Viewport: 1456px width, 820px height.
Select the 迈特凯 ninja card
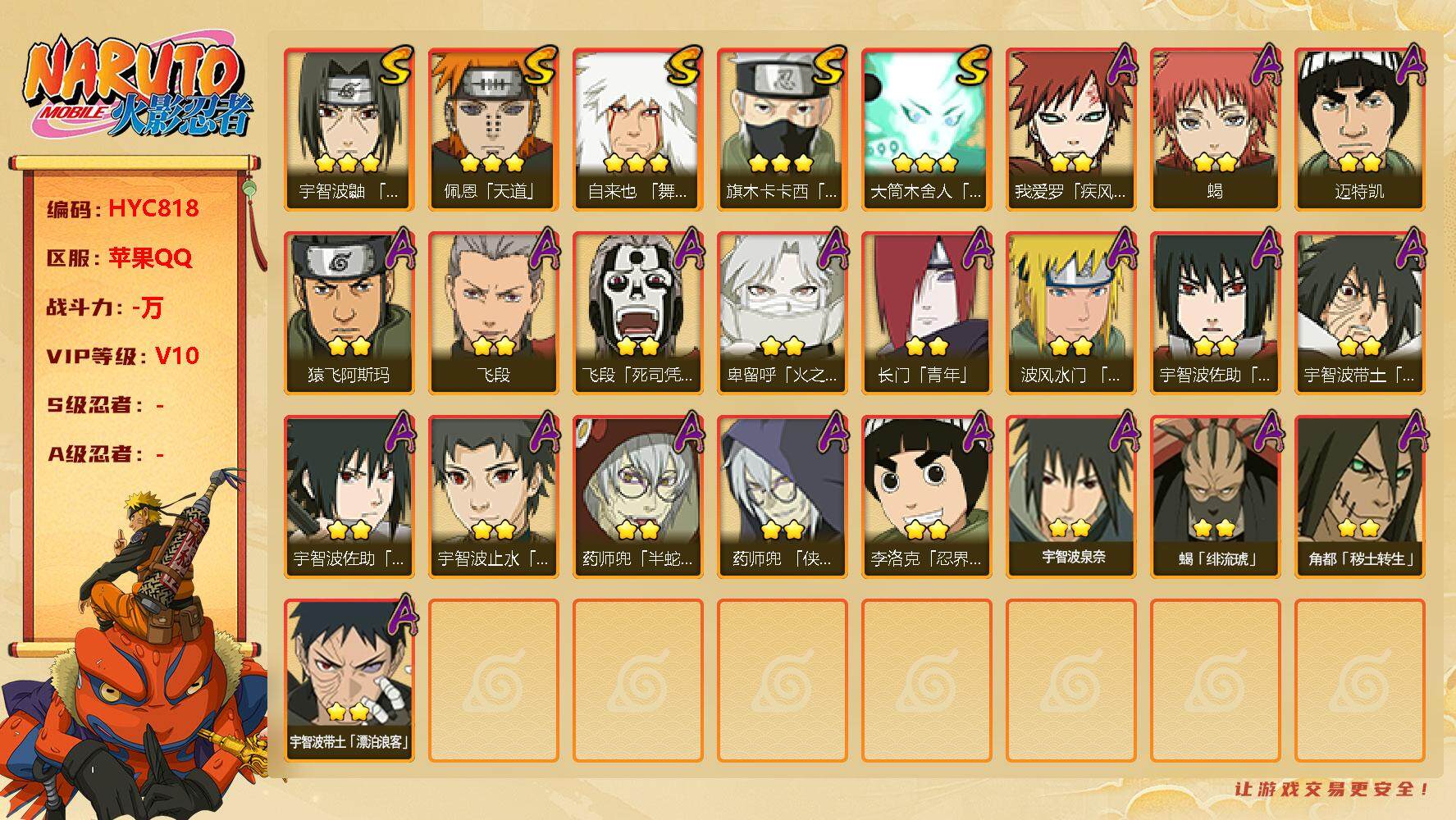(1359, 130)
